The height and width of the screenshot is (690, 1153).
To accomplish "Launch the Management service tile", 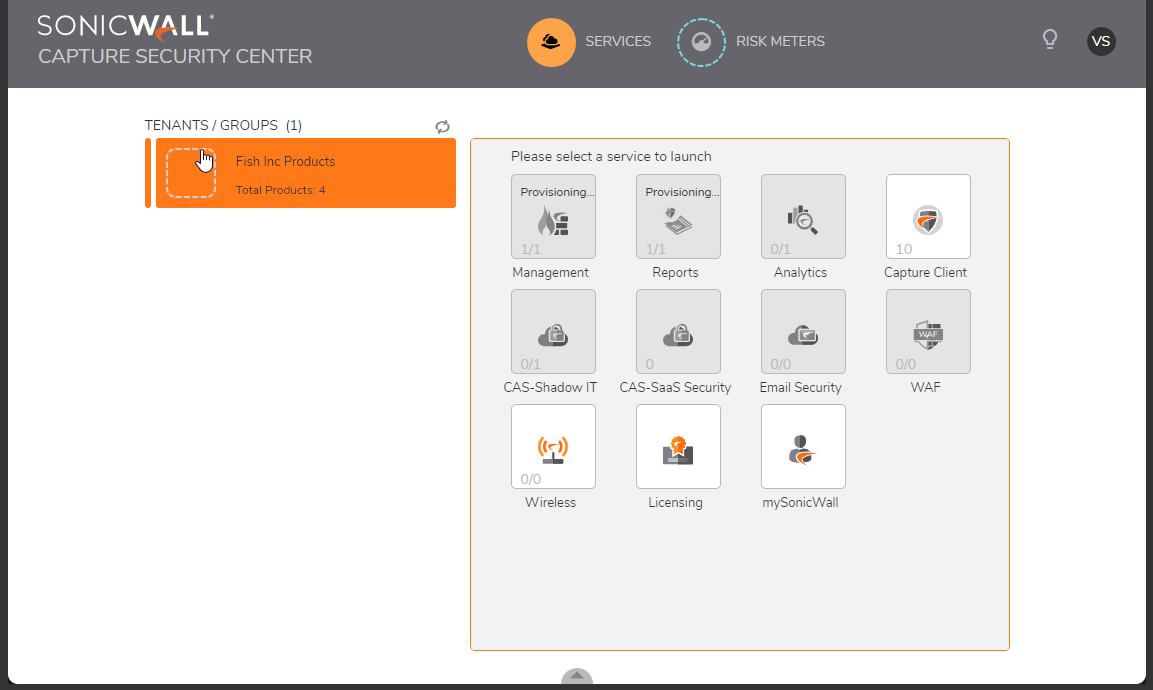I will pos(553,216).
